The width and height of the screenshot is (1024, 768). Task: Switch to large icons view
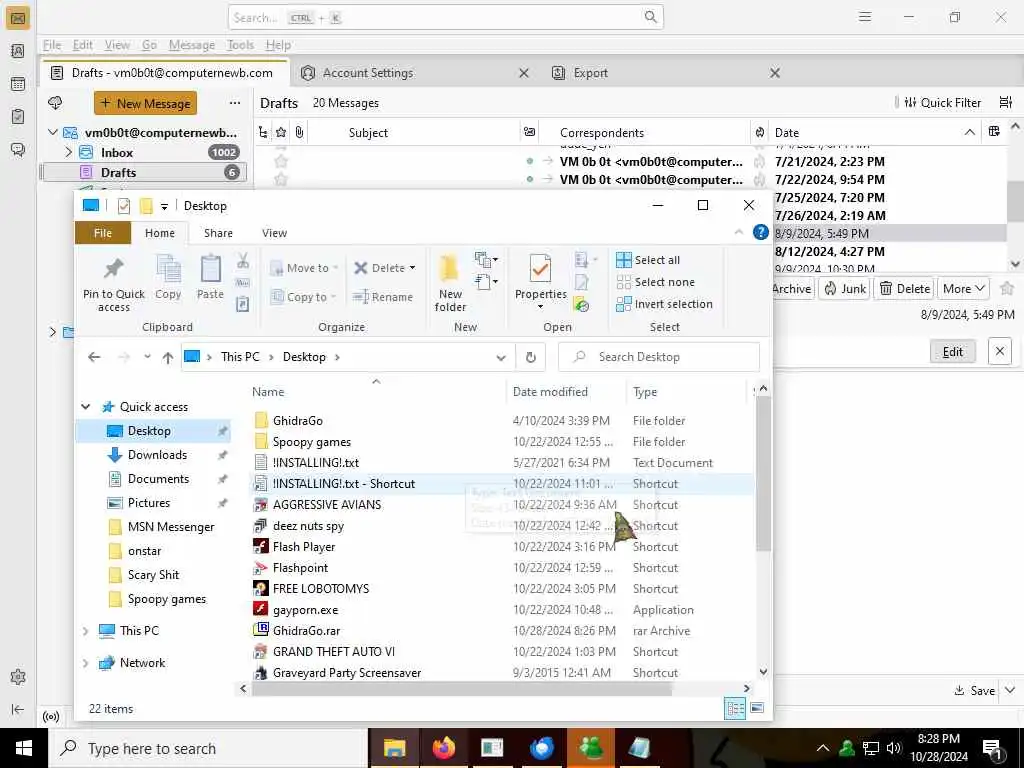[x=757, y=709]
